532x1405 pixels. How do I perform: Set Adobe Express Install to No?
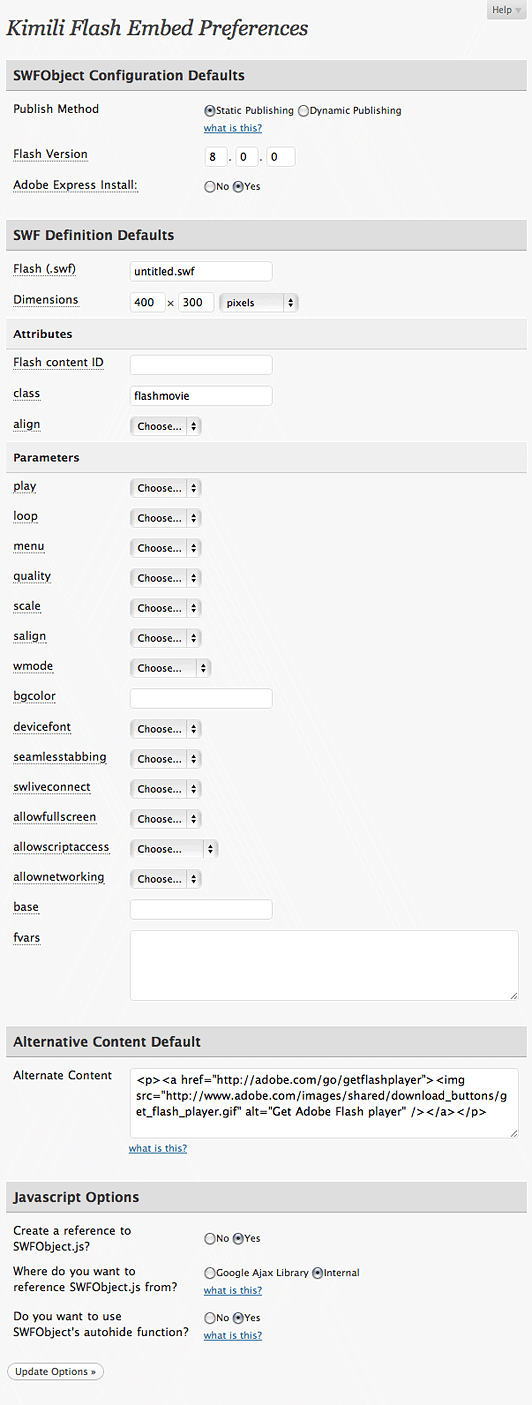(x=209, y=186)
